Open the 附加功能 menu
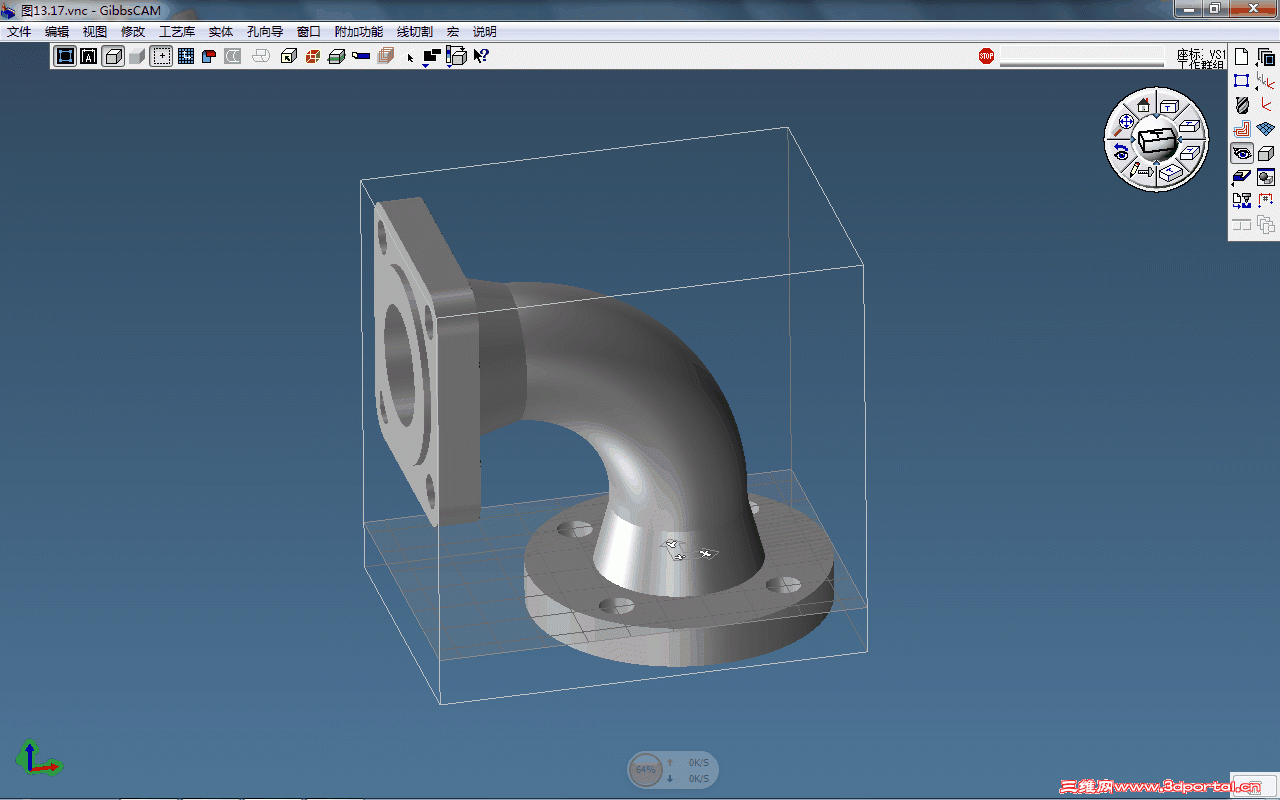 click(x=359, y=32)
